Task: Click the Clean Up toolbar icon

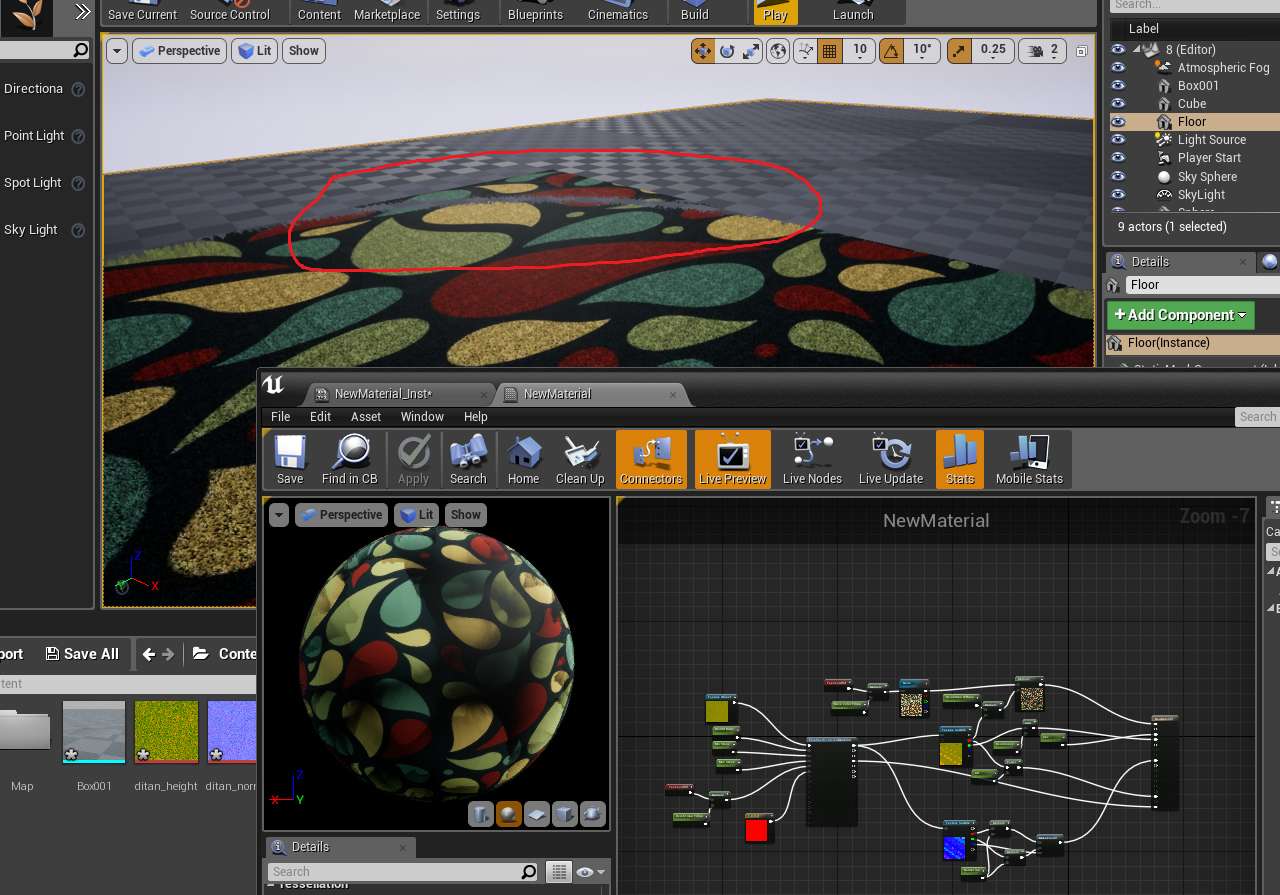Action: coord(580,459)
